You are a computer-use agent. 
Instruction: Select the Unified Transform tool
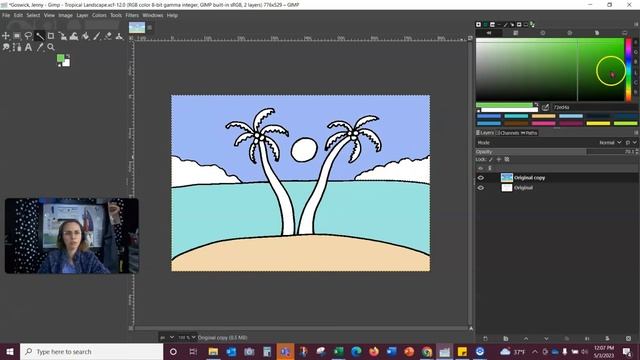pos(62,36)
